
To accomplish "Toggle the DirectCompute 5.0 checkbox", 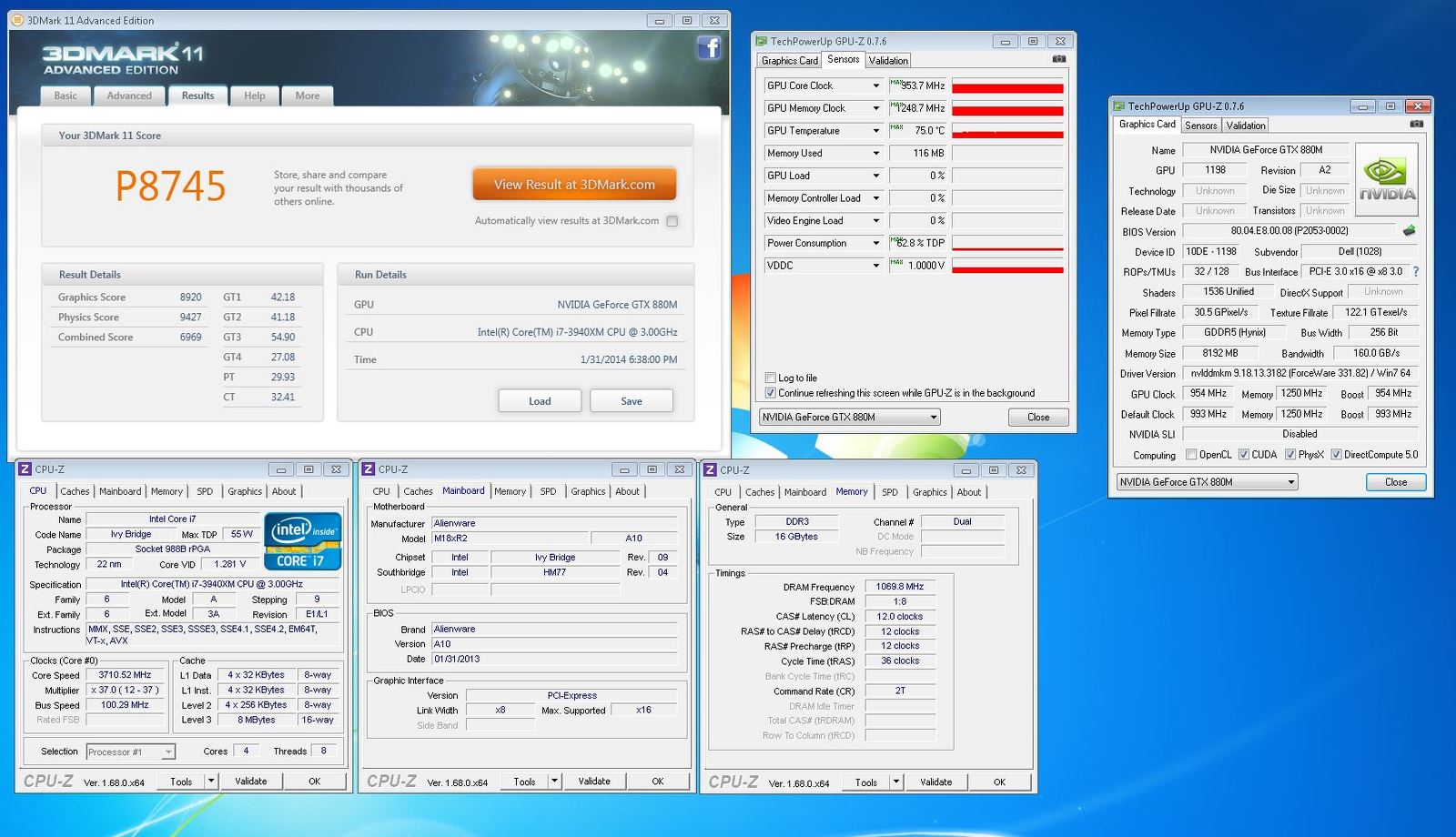I will coord(1336,454).
